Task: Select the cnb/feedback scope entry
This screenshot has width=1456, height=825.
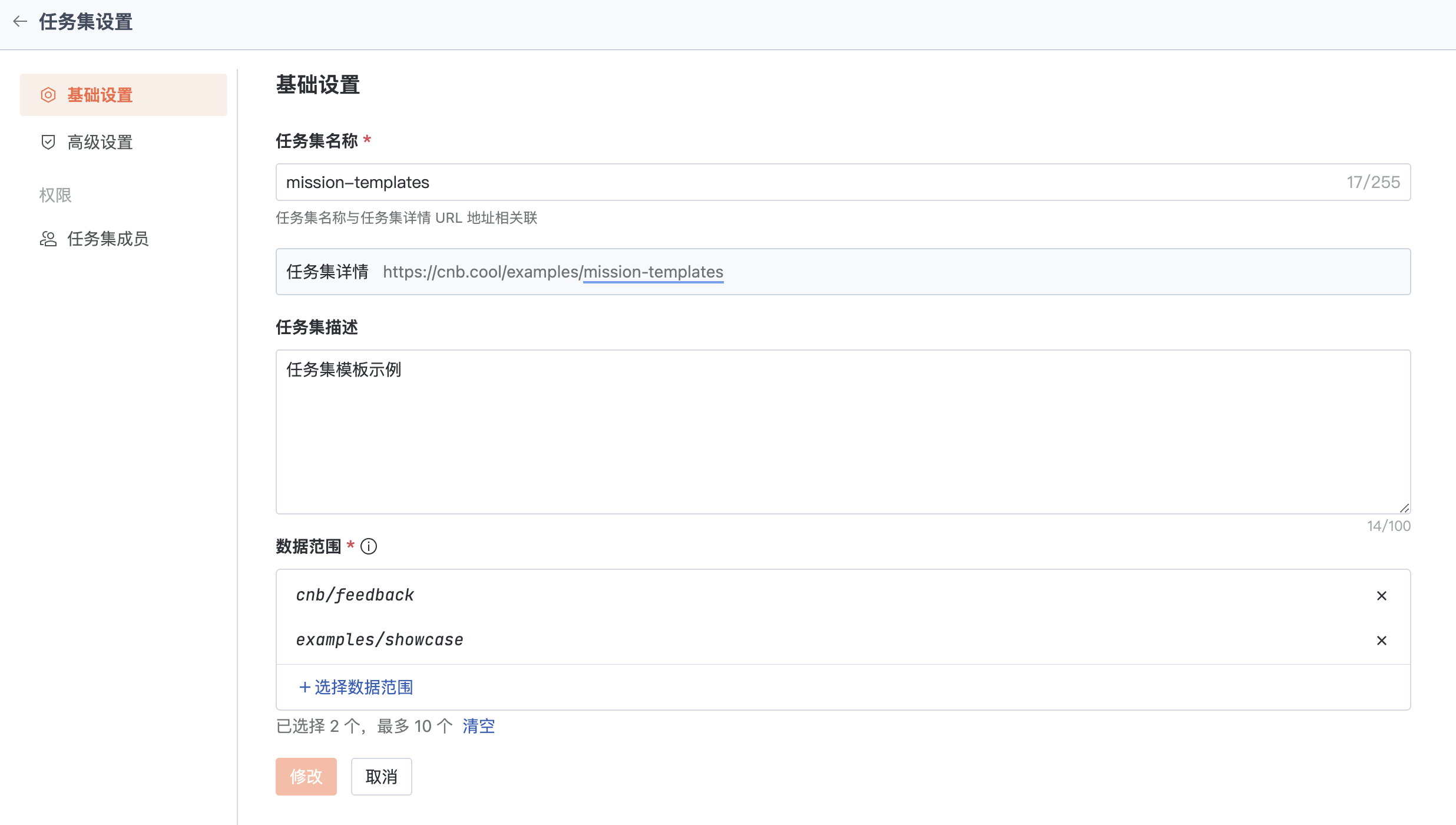Action: [x=355, y=595]
